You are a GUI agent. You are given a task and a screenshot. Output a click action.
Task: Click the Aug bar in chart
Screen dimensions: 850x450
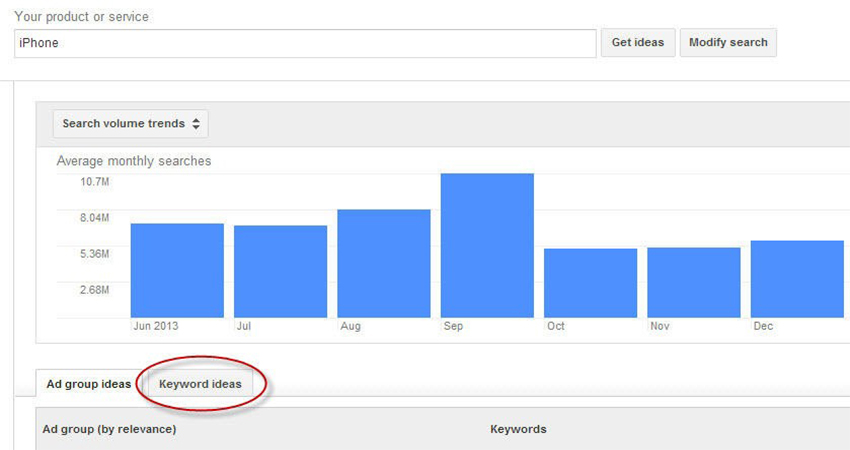(384, 263)
